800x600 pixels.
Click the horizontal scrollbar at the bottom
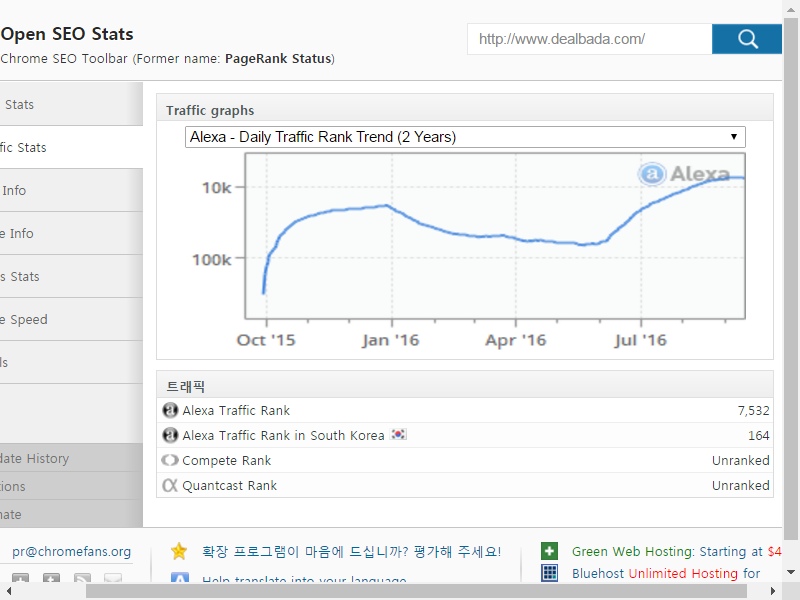click(400, 591)
